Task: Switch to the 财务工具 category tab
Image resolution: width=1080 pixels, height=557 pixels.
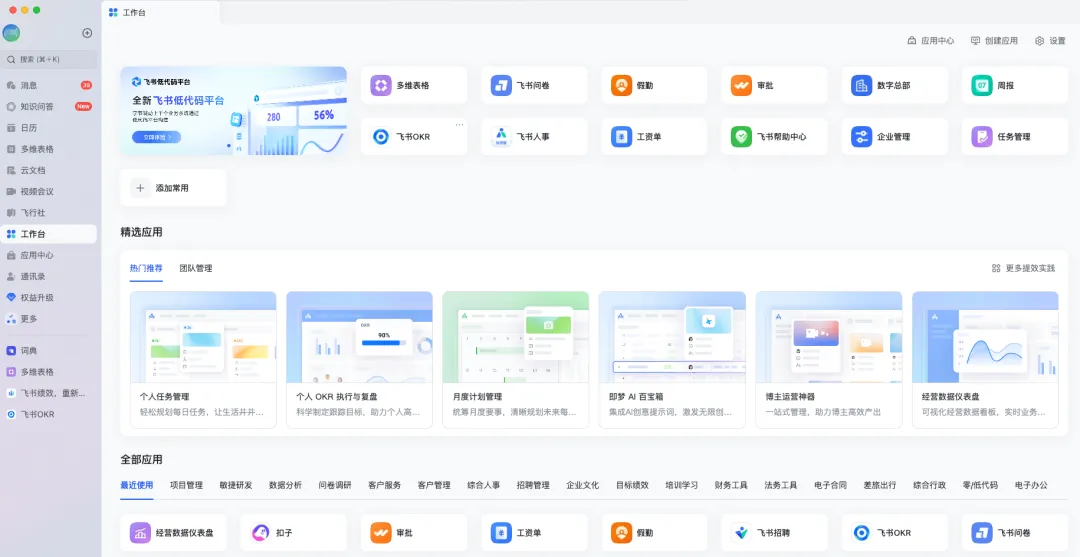Action: pyautogui.click(x=731, y=485)
